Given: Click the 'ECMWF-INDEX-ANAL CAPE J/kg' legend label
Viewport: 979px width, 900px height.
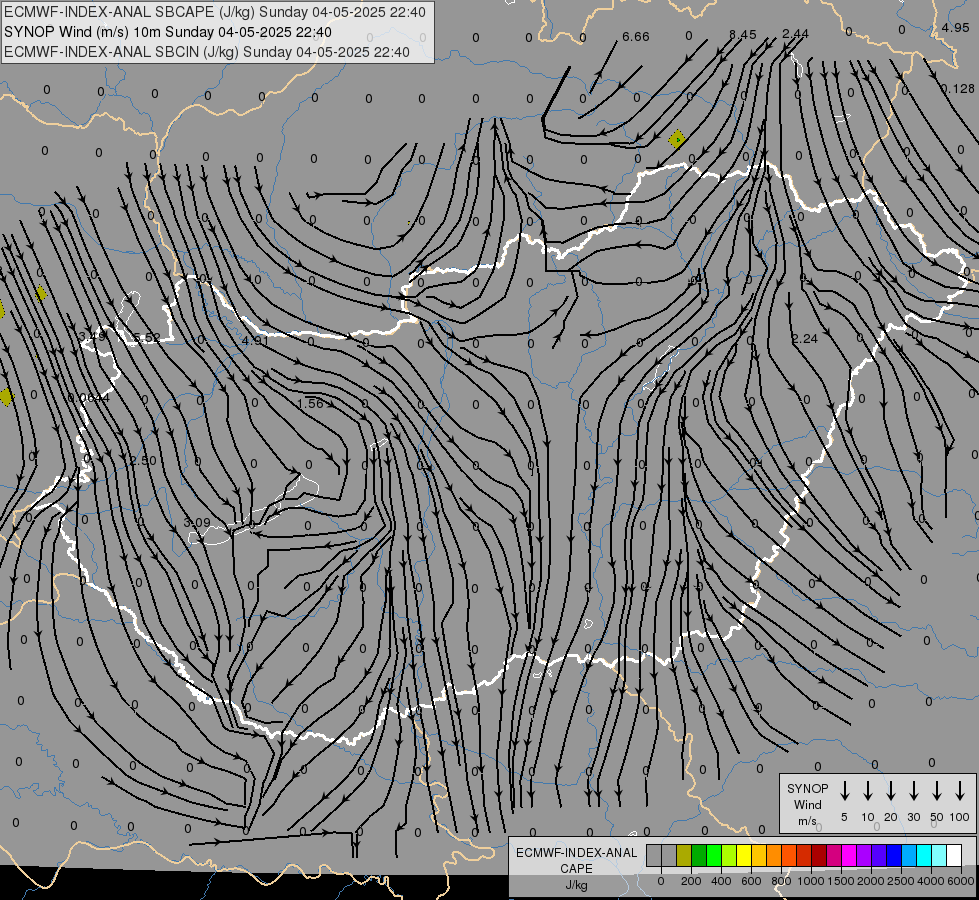Looking at the screenshot, I should pyautogui.click(x=576, y=868).
